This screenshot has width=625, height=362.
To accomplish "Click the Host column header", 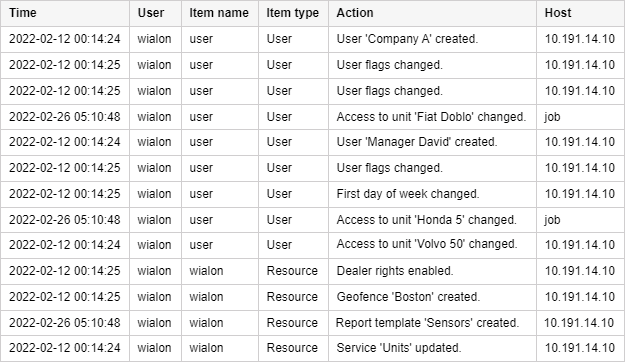I will pos(580,13).
